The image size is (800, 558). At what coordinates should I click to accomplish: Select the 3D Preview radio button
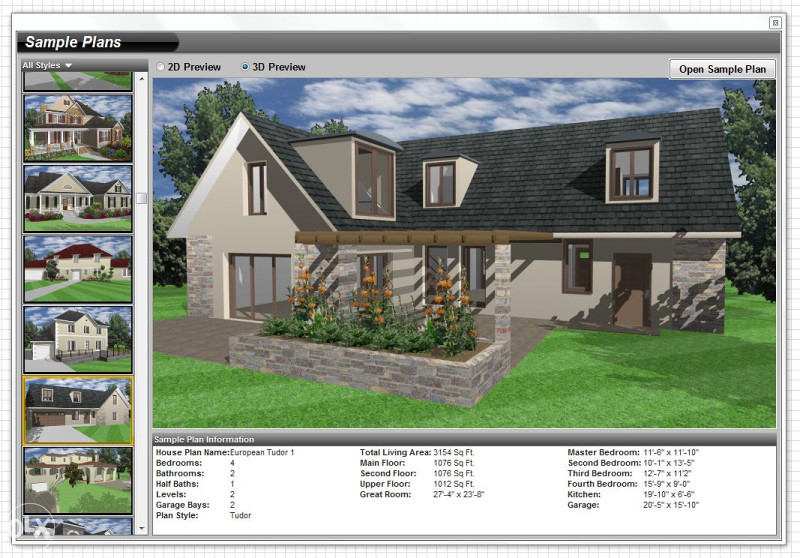pos(245,67)
